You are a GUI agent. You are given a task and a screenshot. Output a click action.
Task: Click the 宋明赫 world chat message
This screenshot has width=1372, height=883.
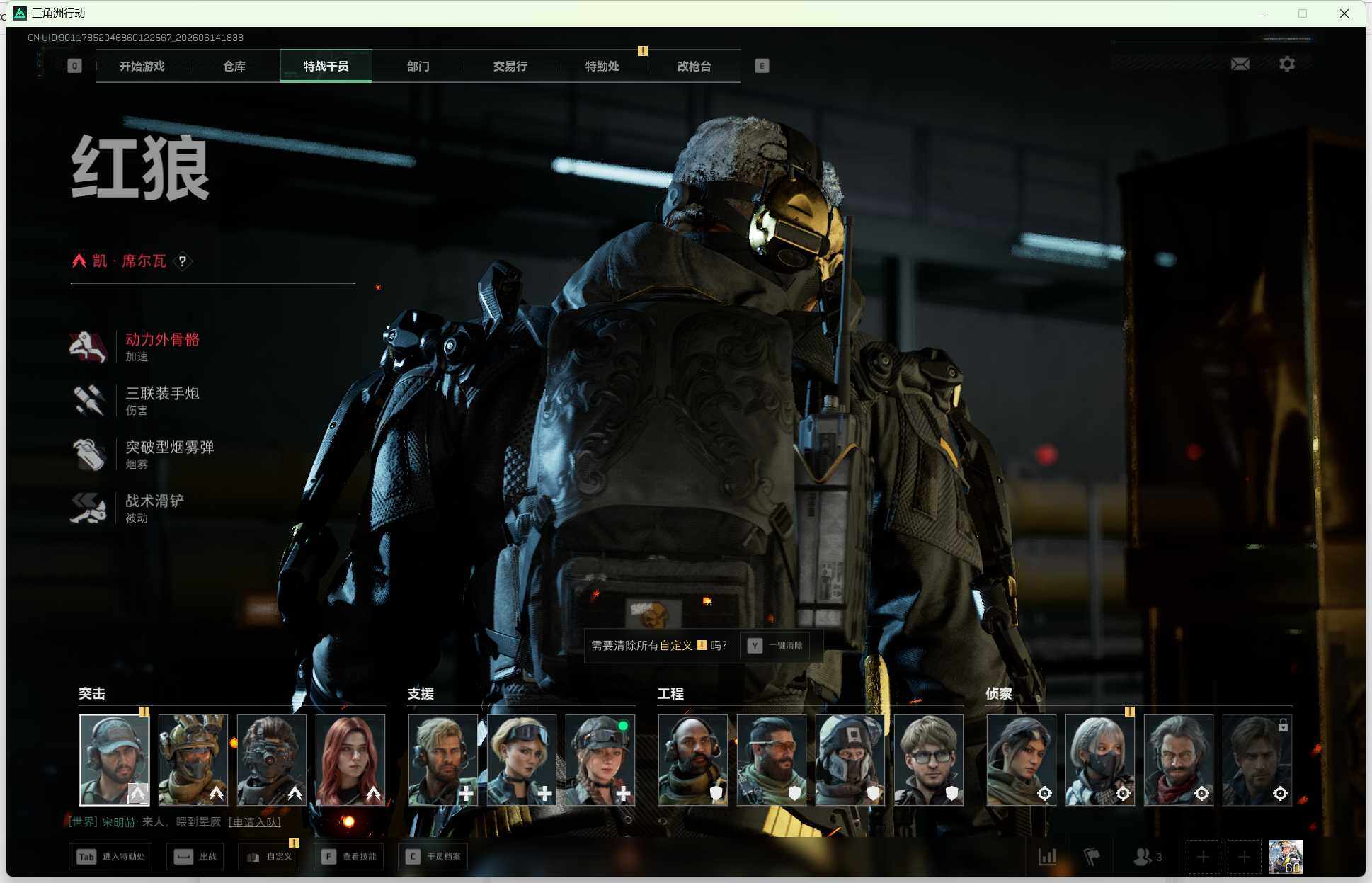point(144,822)
